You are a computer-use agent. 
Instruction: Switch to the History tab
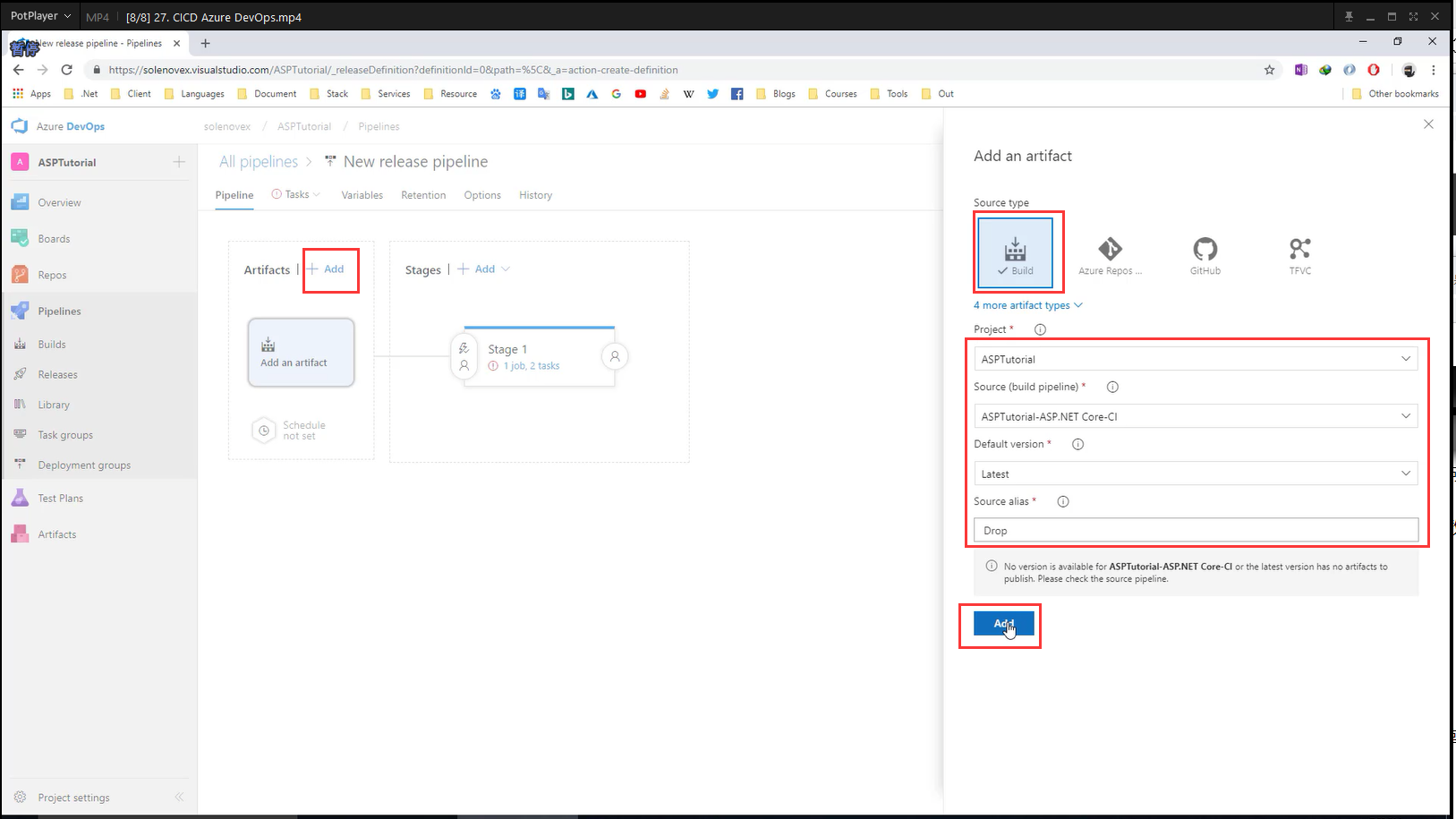535,195
